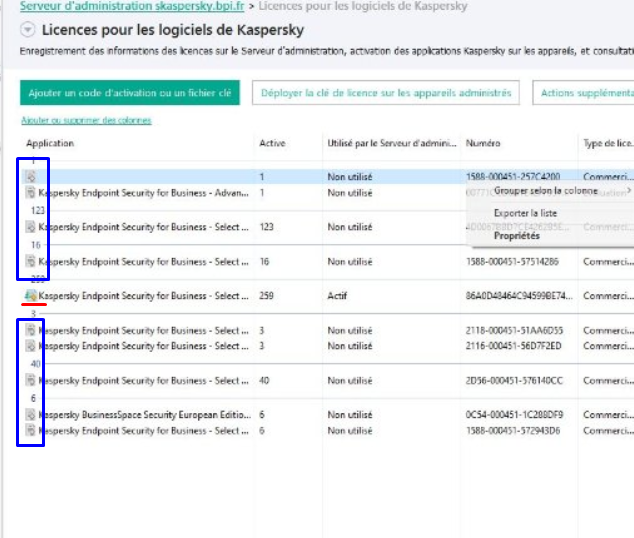The width and height of the screenshot is (634, 538).
Task: Select the license icon for the 123-active Select license
Action: 30,227
